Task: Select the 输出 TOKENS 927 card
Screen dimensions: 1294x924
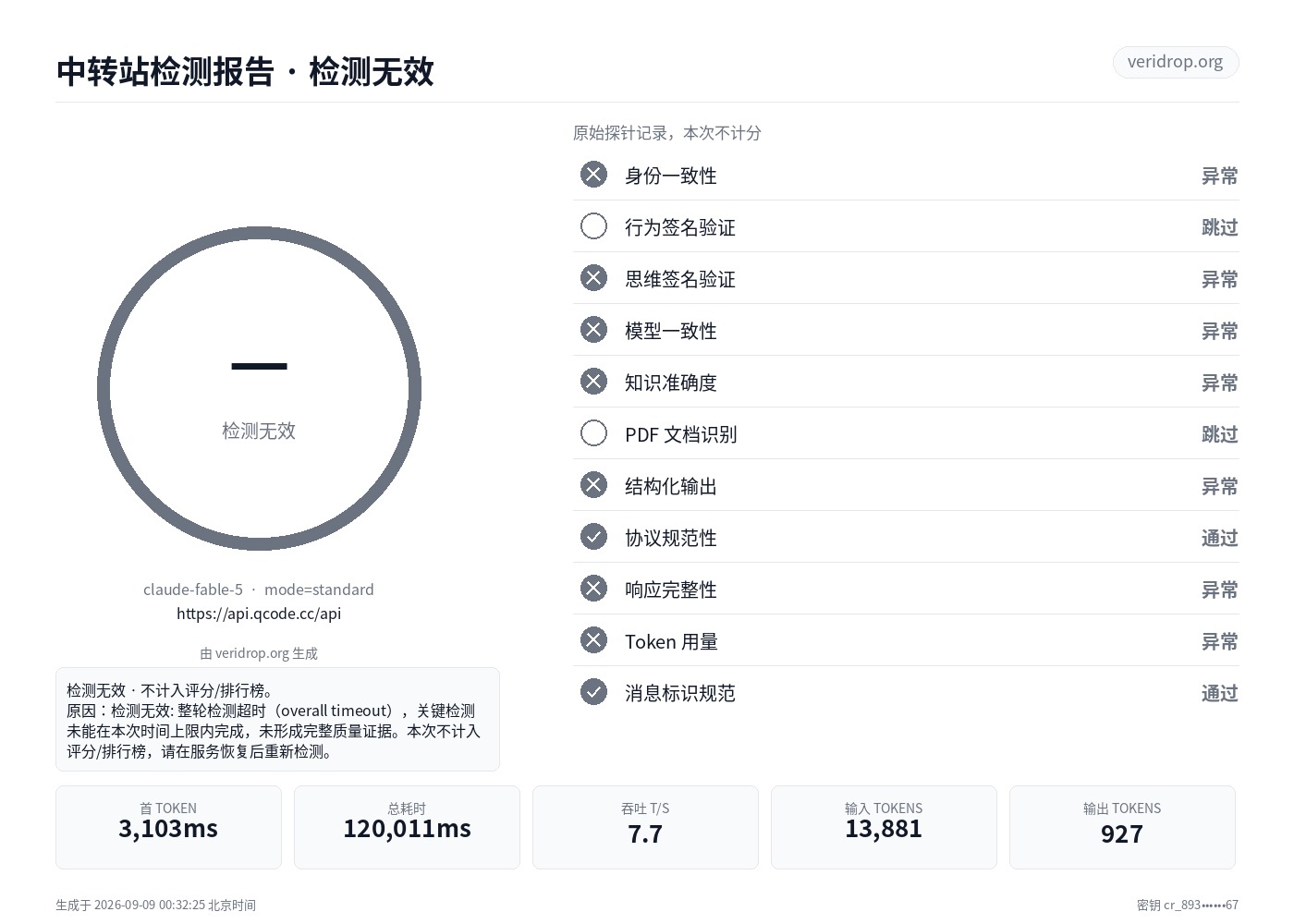Action: tap(1122, 827)
